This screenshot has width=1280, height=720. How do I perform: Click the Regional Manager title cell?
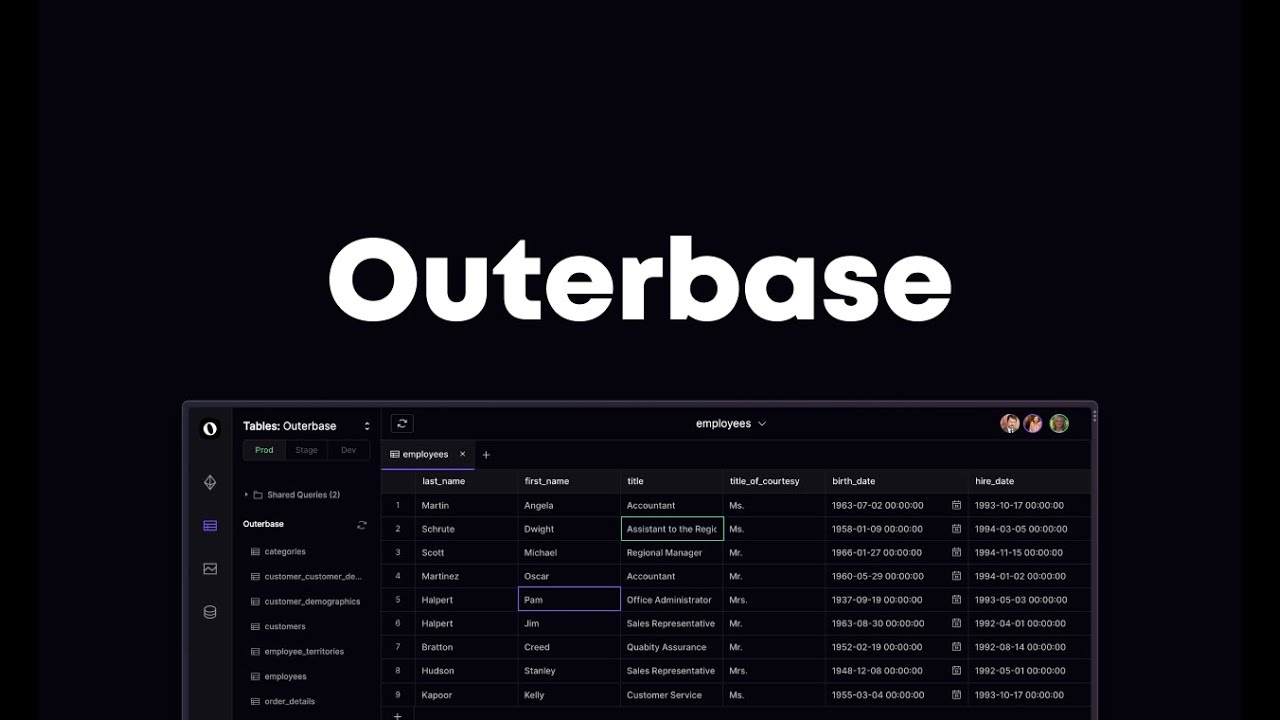672,552
